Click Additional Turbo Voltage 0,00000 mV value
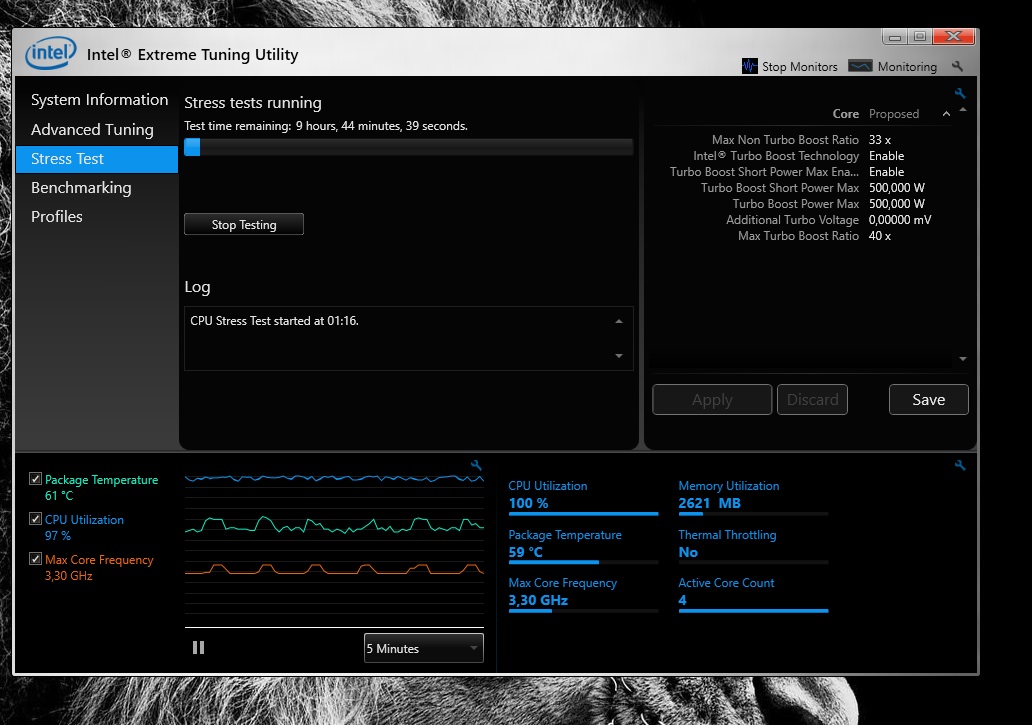 900,220
